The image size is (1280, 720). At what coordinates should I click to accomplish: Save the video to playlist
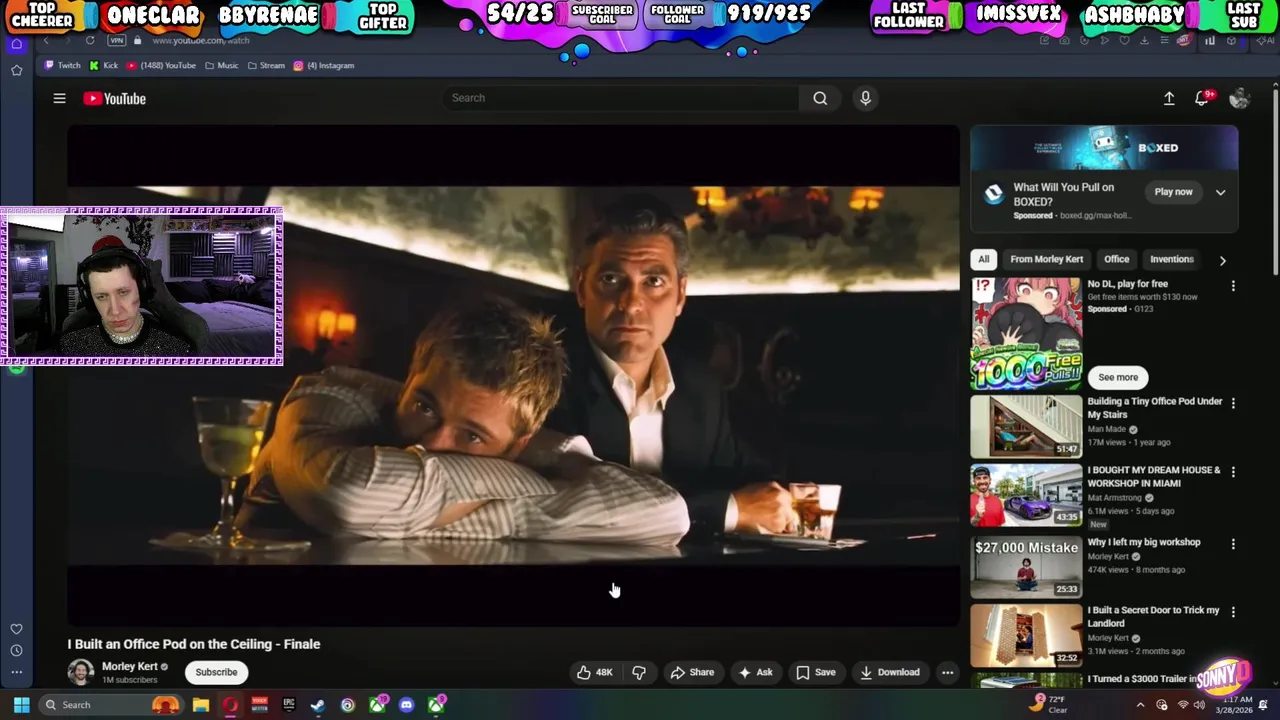(x=816, y=672)
